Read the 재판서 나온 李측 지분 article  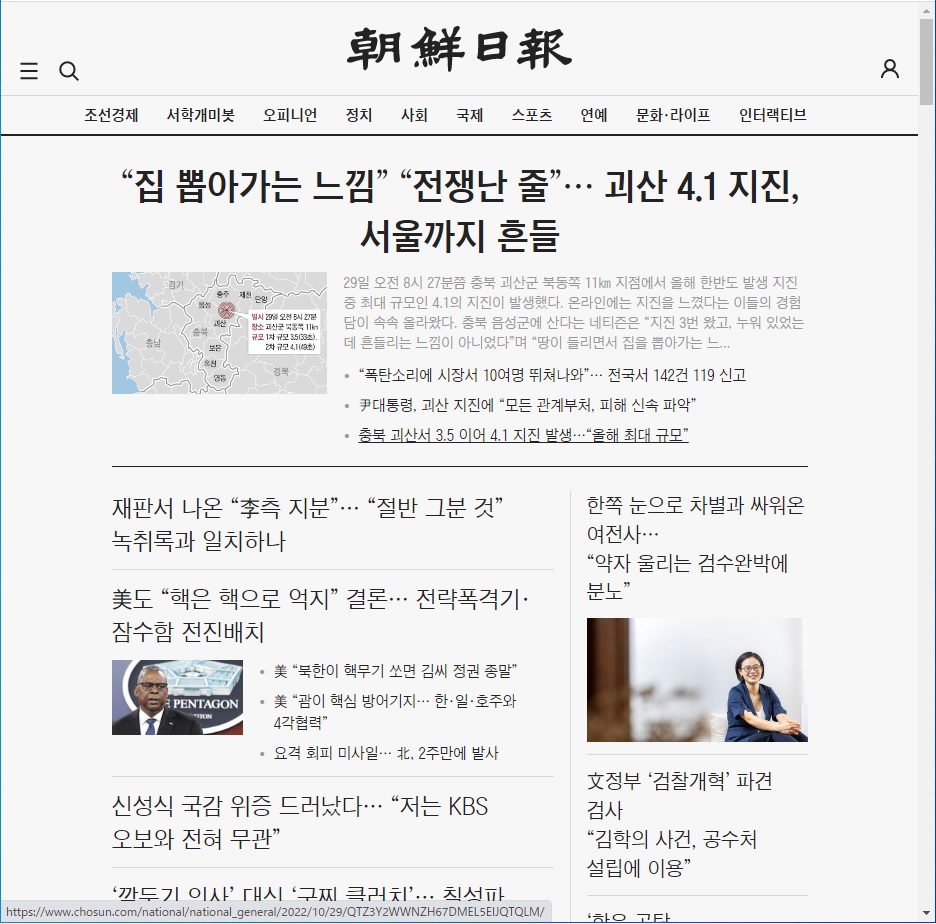pos(306,524)
